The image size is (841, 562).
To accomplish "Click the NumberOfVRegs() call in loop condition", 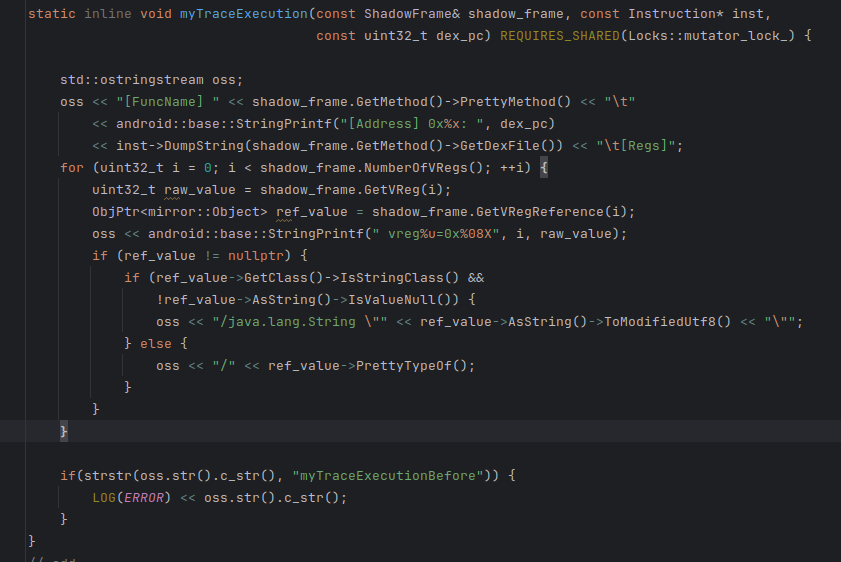I will pyautogui.click(x=460, y=168).
